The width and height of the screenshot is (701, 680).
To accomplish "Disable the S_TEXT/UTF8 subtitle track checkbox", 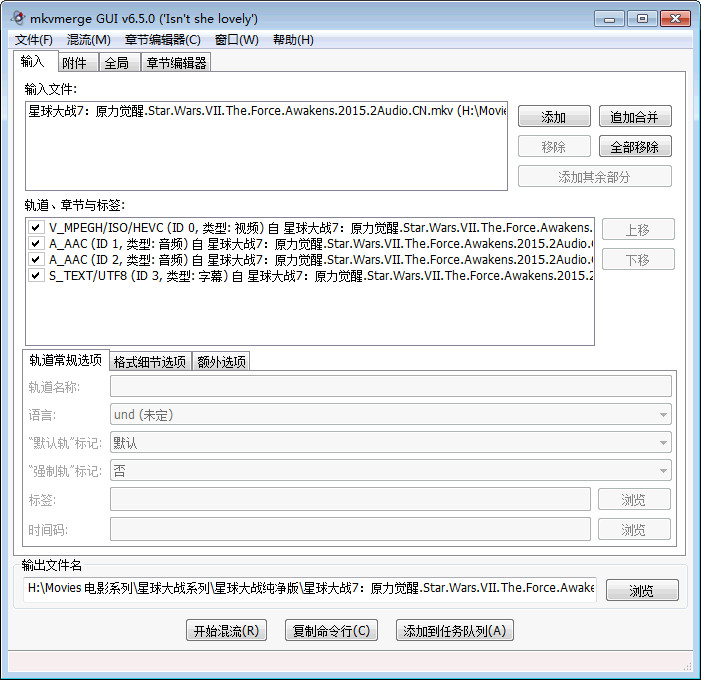I will point(36,275).
